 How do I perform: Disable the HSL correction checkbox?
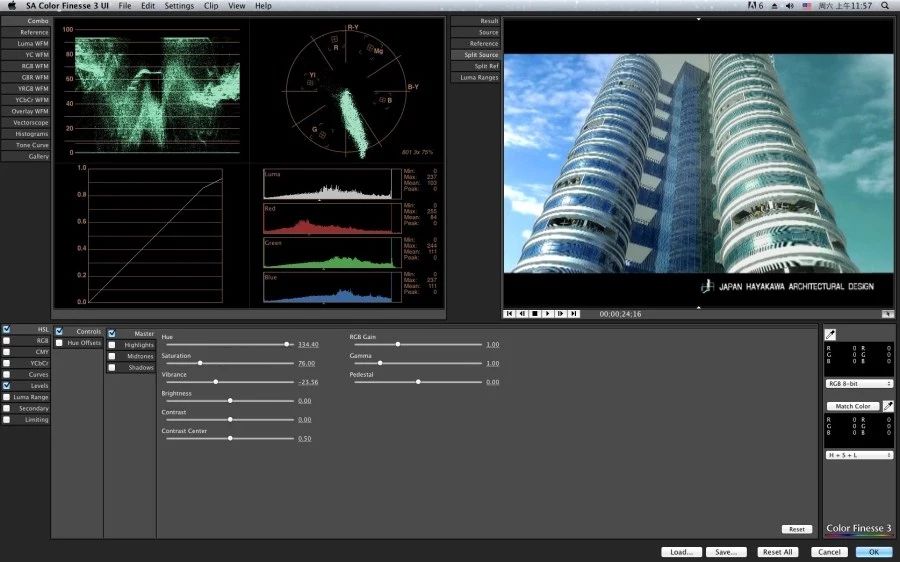point(6,330)
